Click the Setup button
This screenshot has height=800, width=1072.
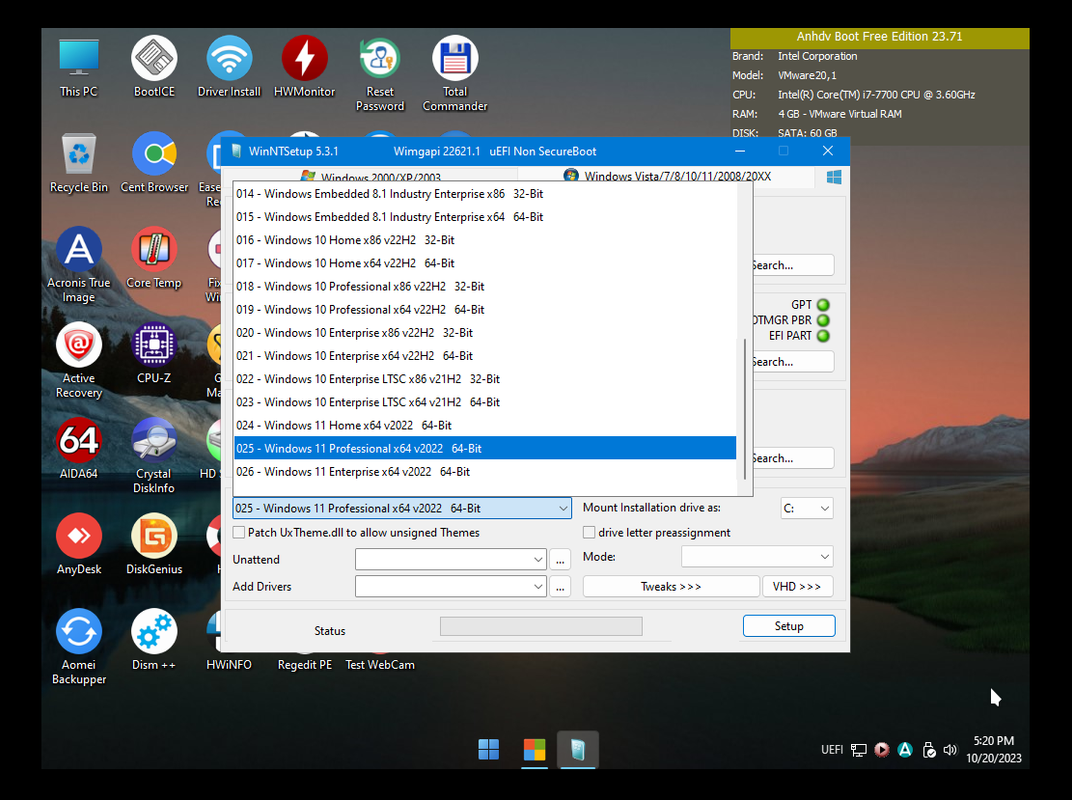pyautogui.click(x=789, y=626)
